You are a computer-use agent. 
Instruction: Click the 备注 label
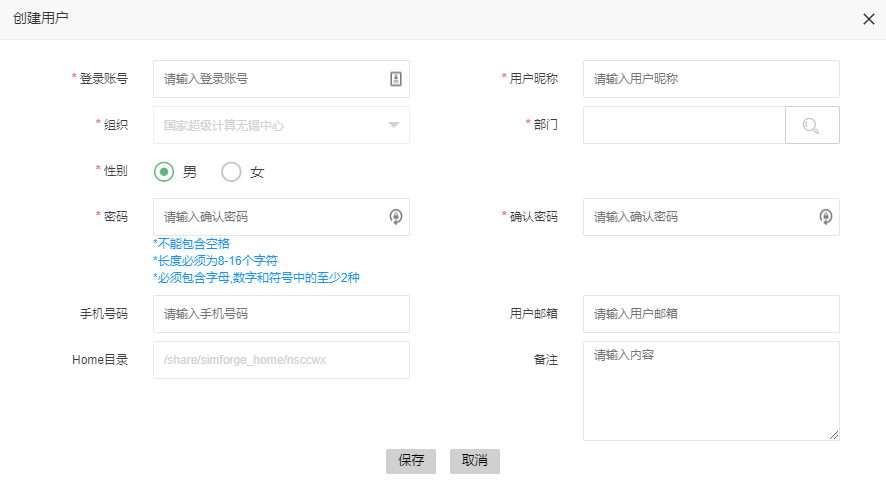coord(546,360)
